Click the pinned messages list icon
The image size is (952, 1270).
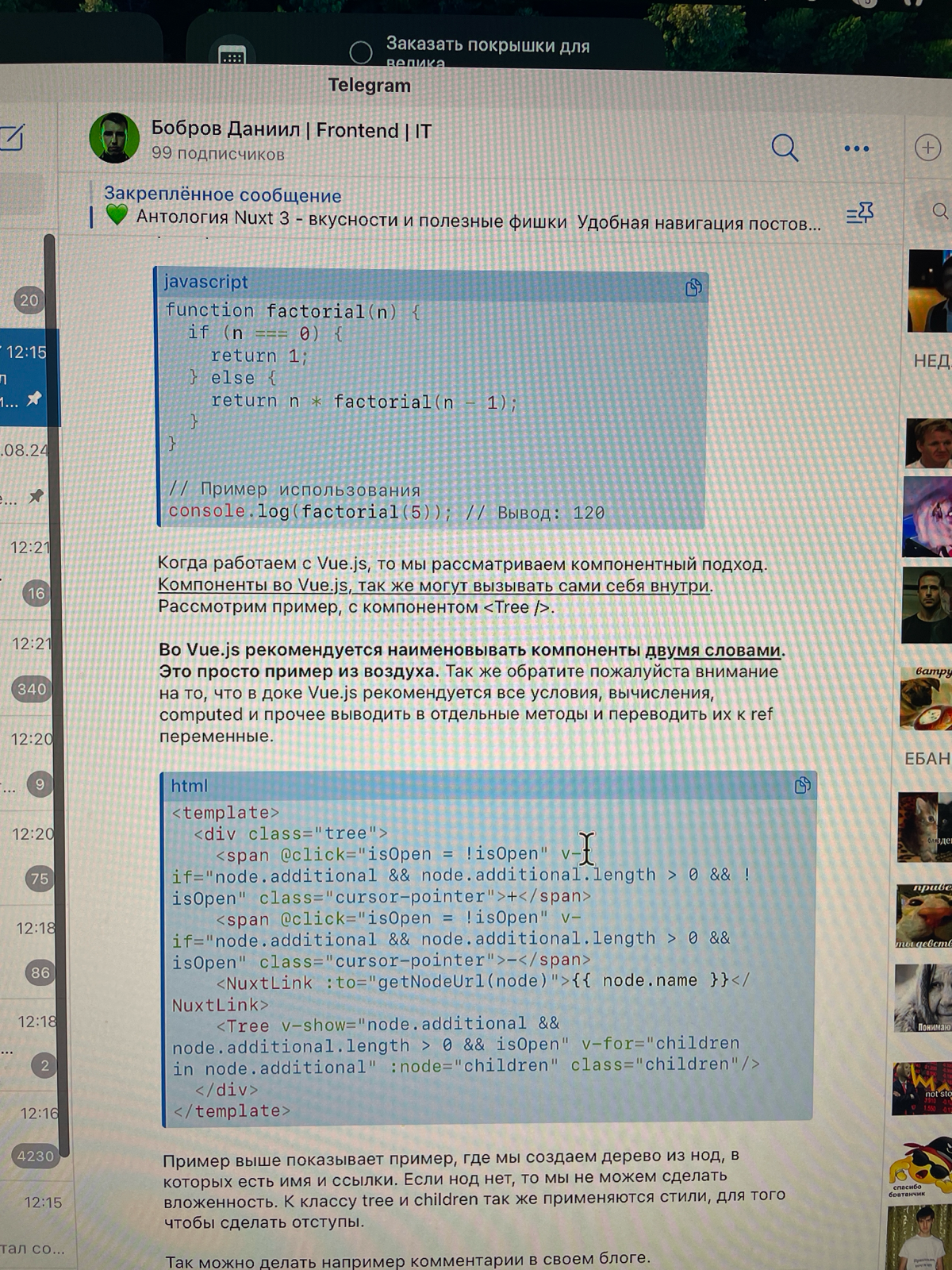pos(860,214)
